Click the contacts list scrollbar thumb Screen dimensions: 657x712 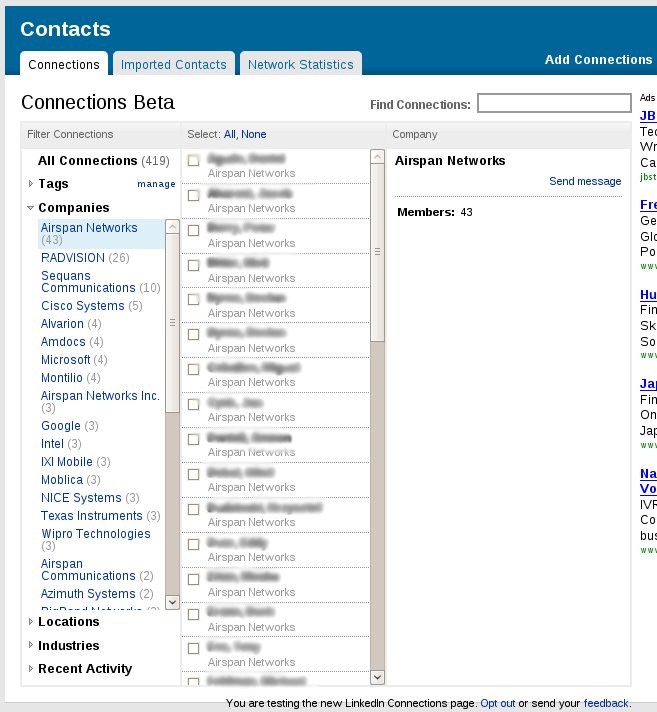(377, 252)
